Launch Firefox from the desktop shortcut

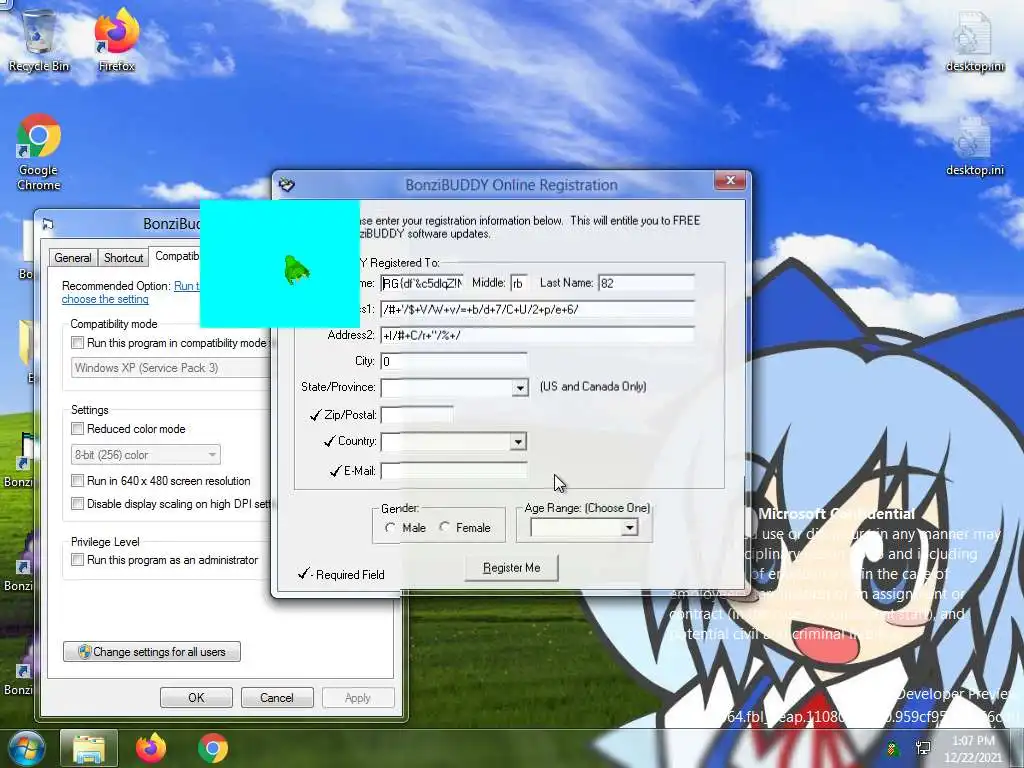117,40
